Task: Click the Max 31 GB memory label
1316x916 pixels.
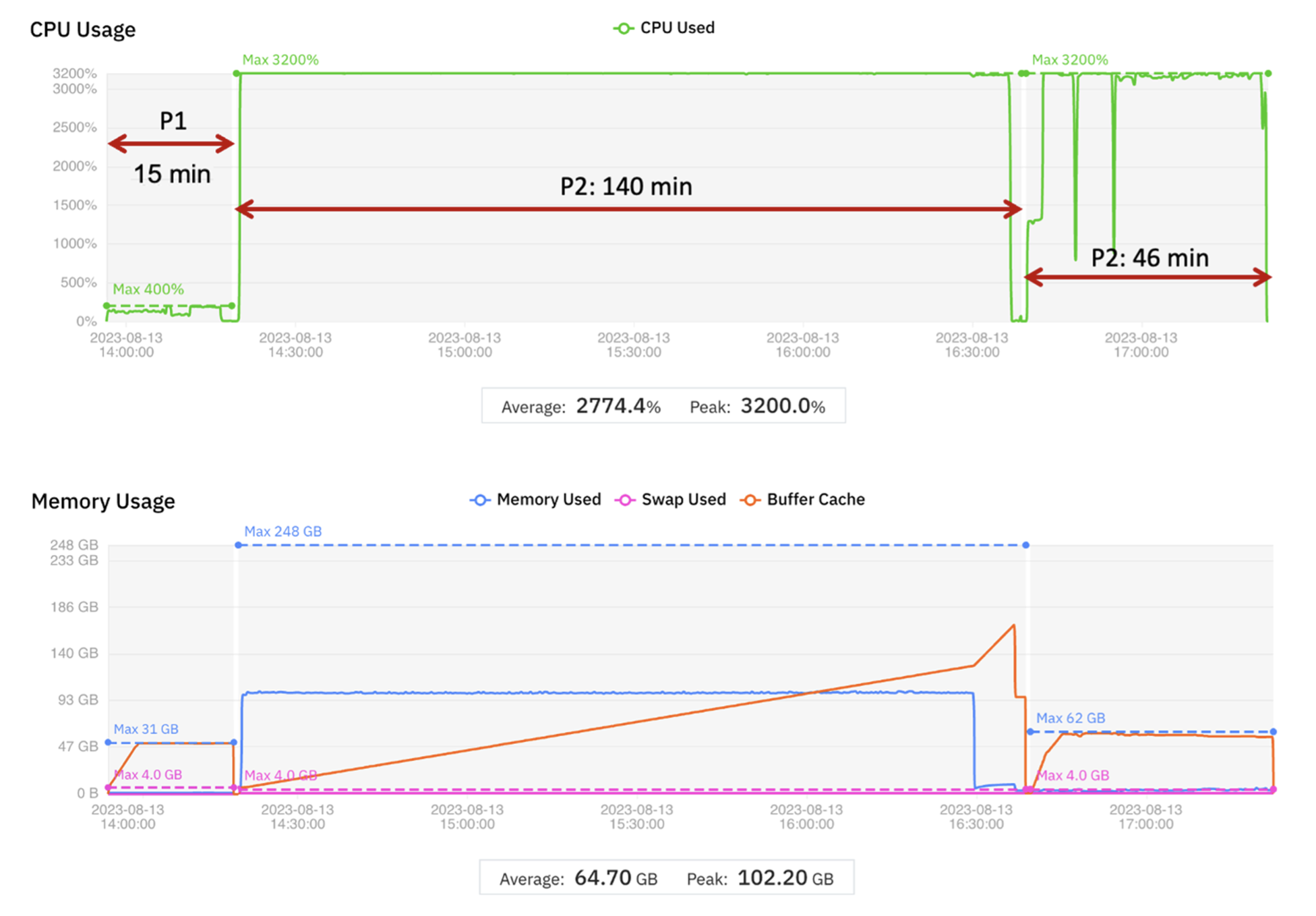Action: [146, 729]
